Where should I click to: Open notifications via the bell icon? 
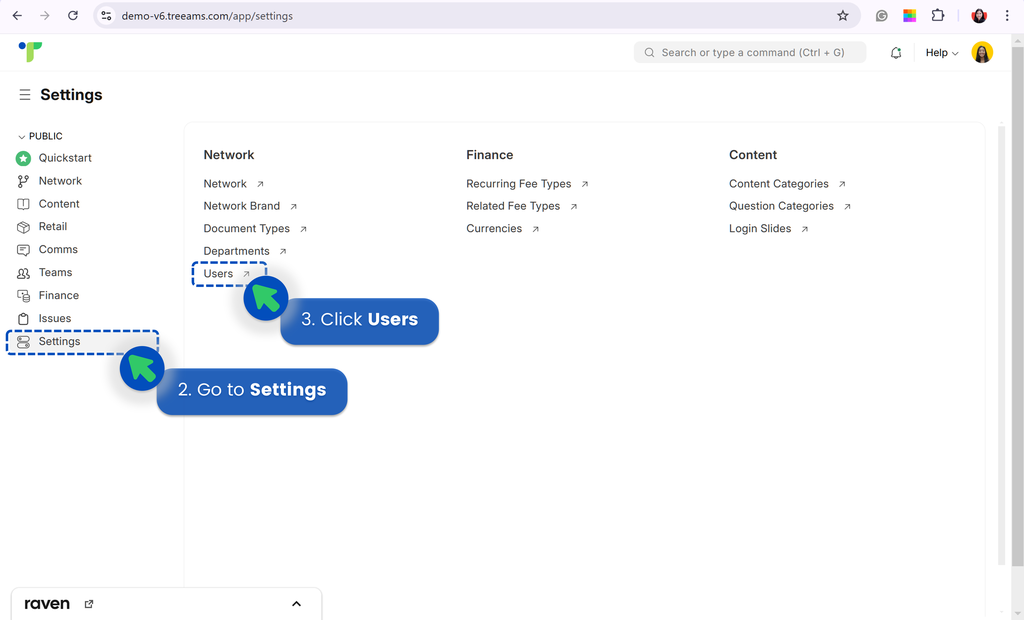tap(896, 52)
